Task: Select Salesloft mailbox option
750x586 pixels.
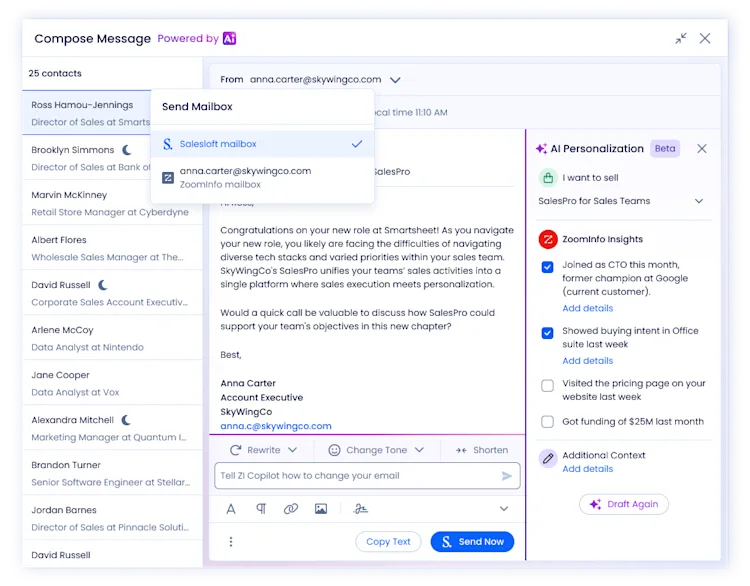Action: [262, 144]
